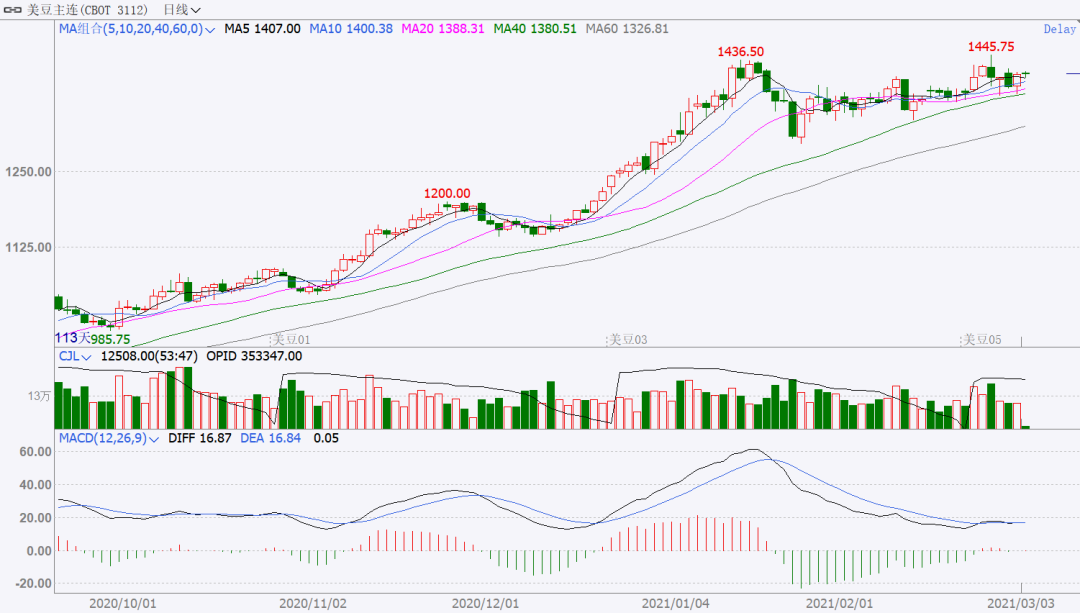The width and height of the screenshot is (1080, 613).
Task: Select the 1200.00 peak price annotation
Action: coord(447,194)
